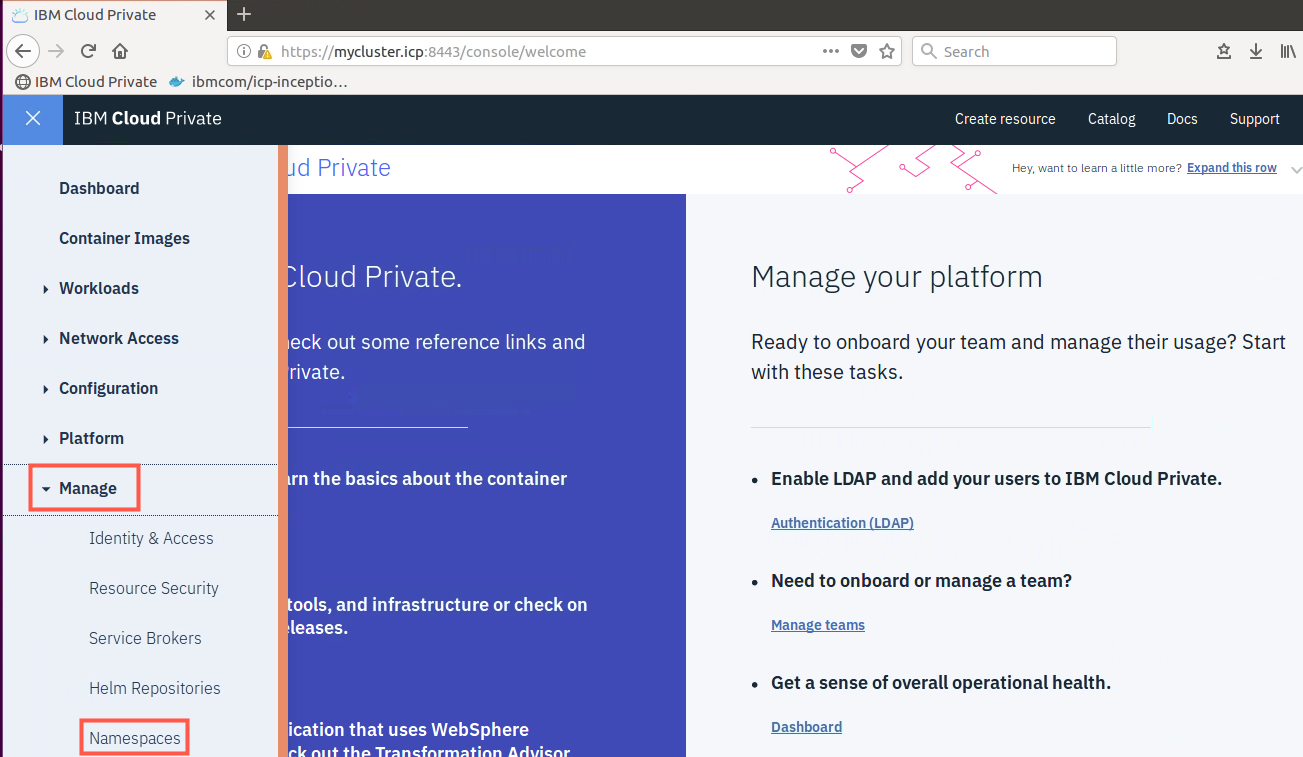
Task: Open the bookmarks menu toolbar icon
Action: click(1224, 51)
